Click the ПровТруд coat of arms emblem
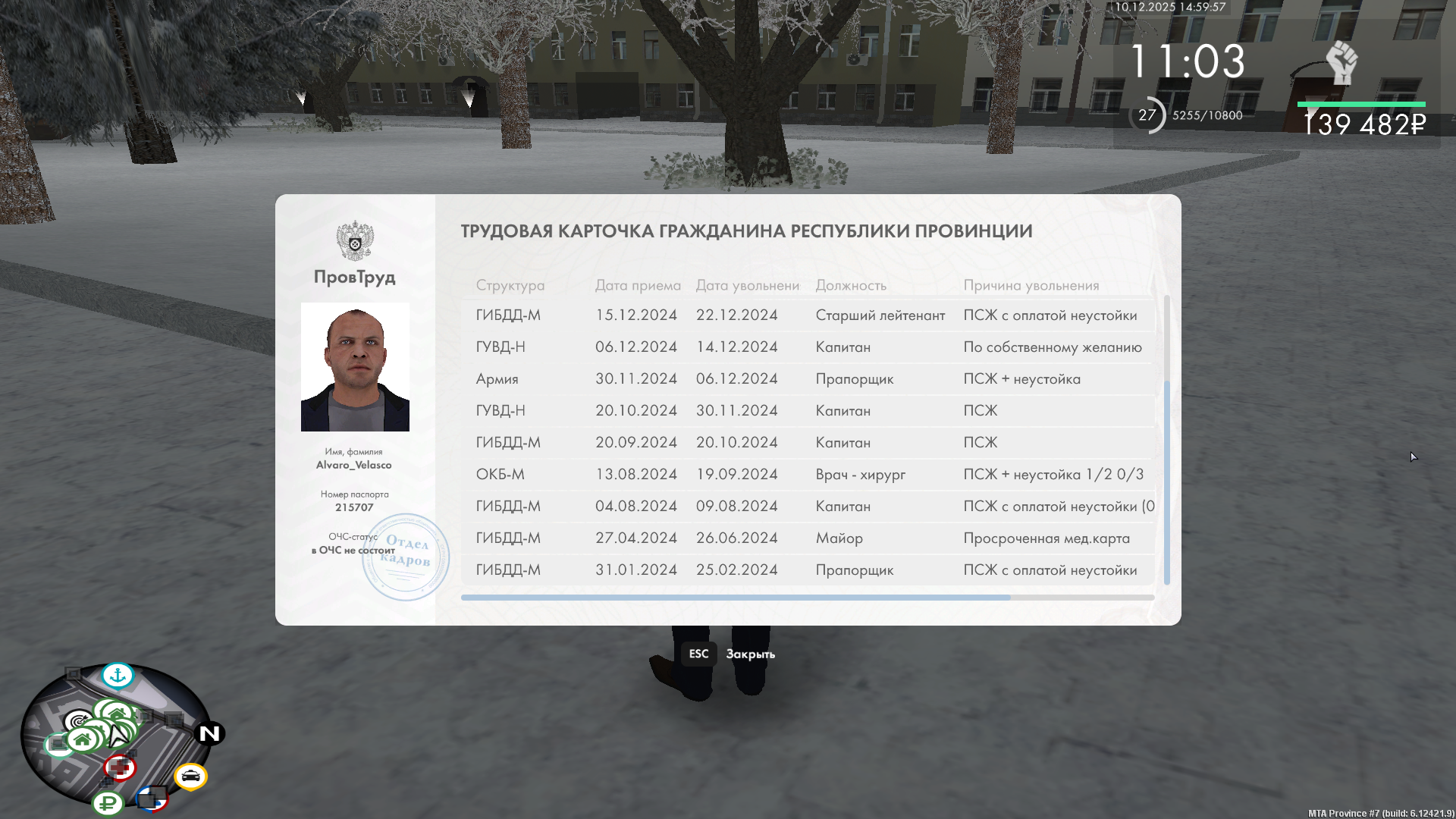The height and width of the screenshot is (819, 1456). (x=355, y=241)
